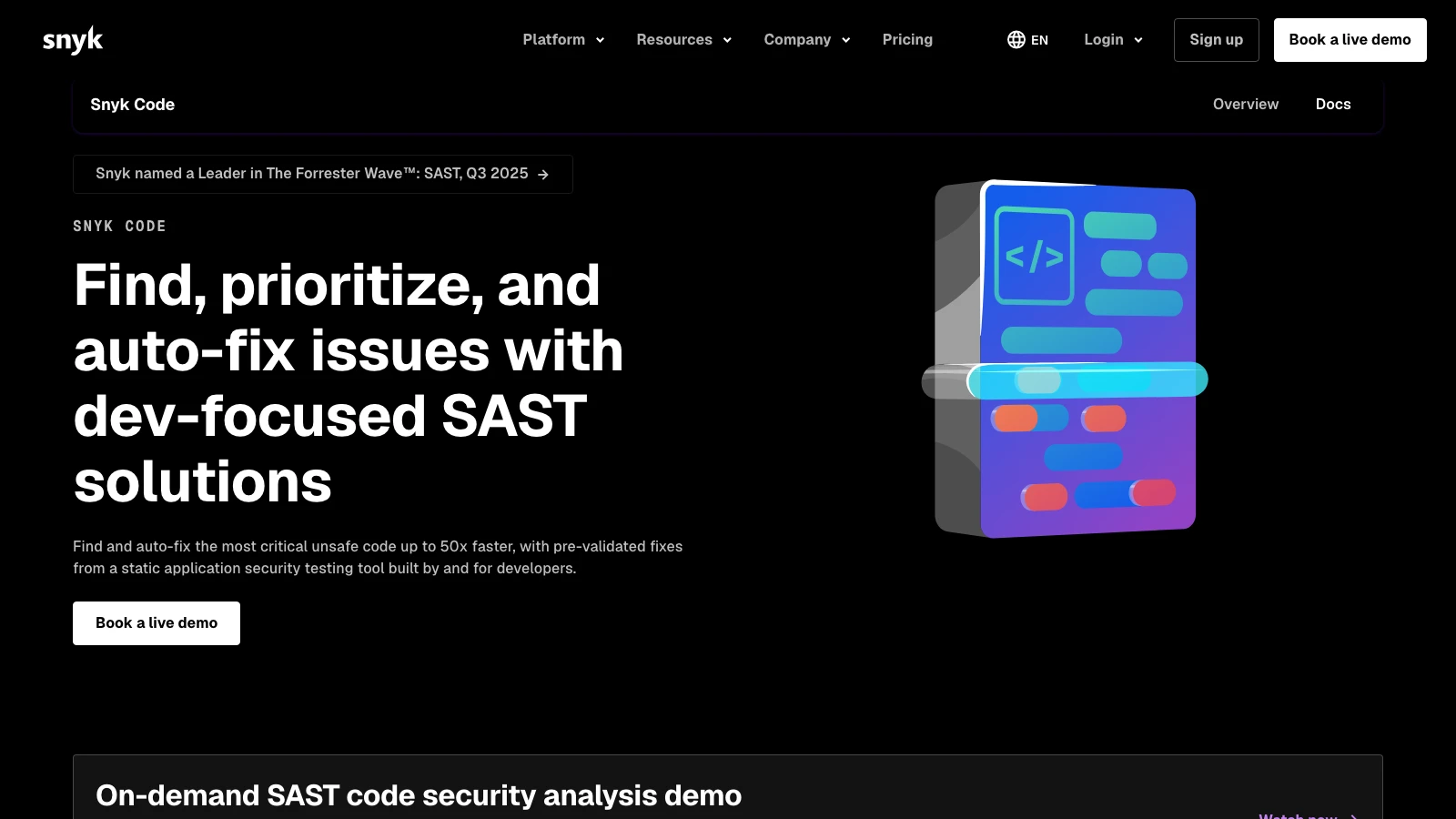The width and height of the screenshot is (1456, 819).
Task: Open the Company menu
Action: tap(797, 40)
